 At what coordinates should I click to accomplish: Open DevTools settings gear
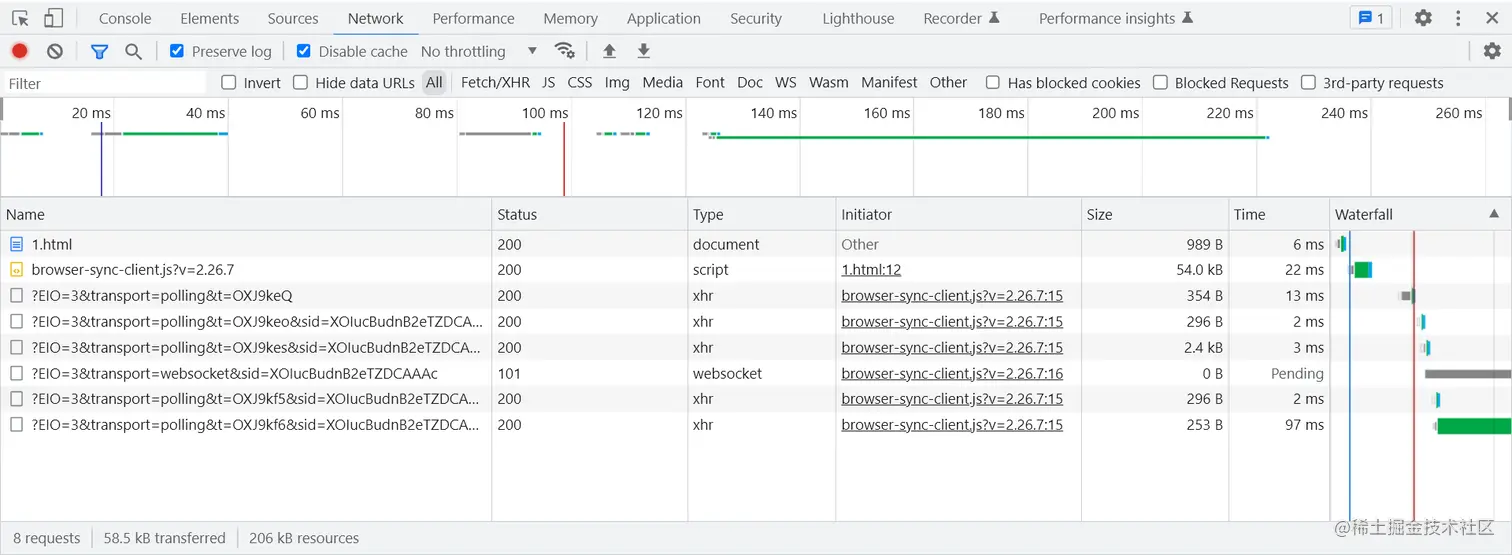pos(1423,18)
